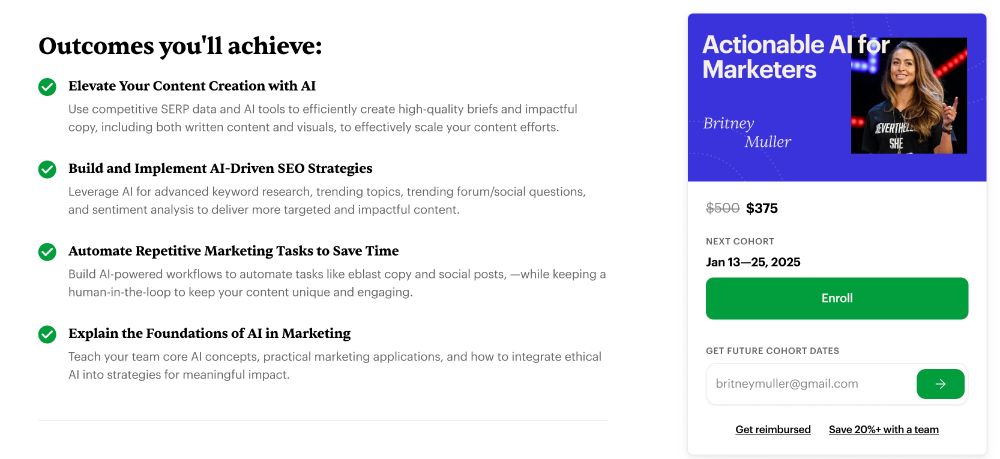The height and width of the screenshot is (459, 1000).
Task: Click the Outcomes you'll achieve heading
Action: click(180, 46)
